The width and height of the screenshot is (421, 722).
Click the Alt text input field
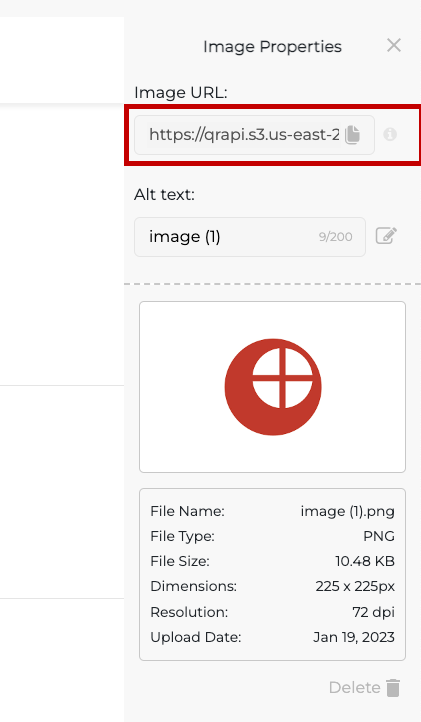pos(250,237)
